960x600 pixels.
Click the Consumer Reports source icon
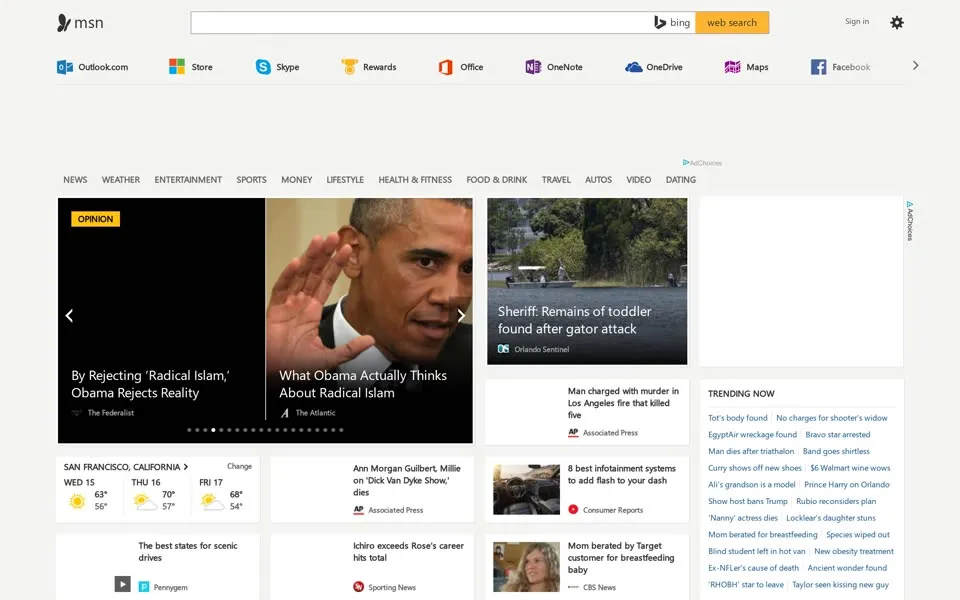coord(573,509)
